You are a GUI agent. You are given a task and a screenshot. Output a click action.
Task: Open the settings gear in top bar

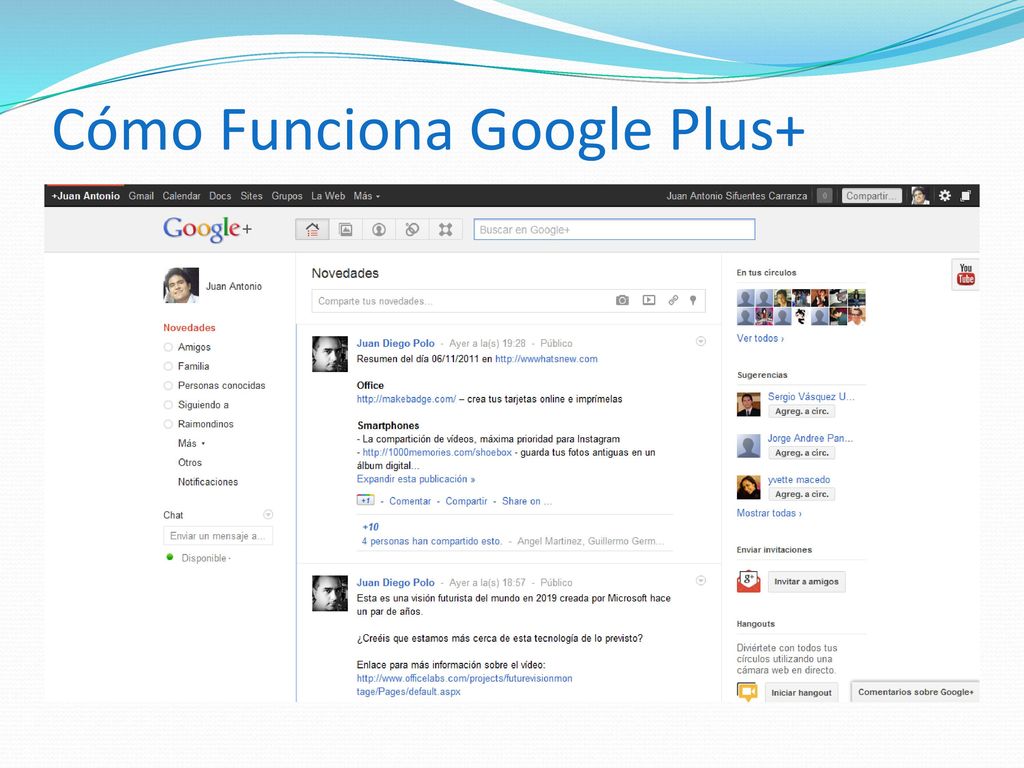(944, 195)
